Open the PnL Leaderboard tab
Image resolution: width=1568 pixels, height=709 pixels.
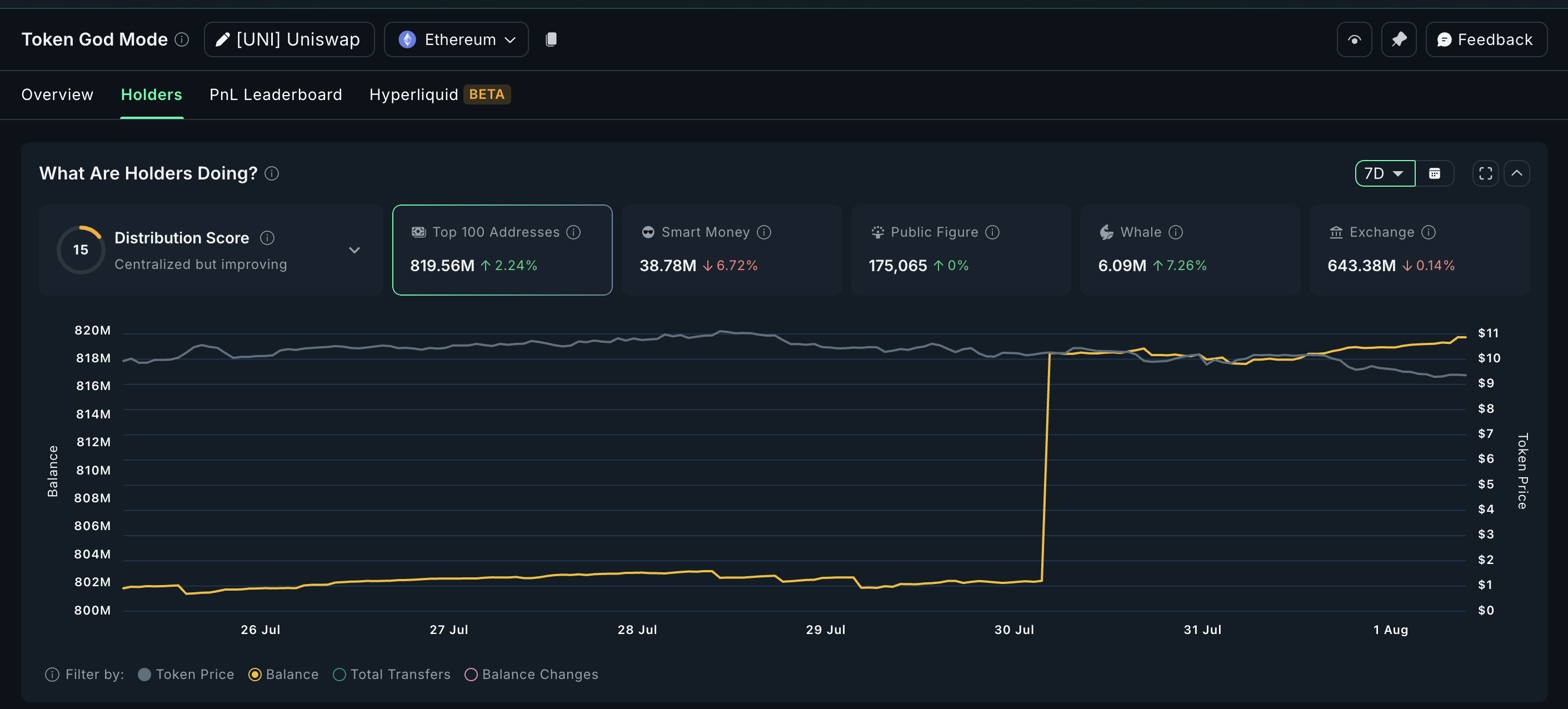(x=276, y=94)
